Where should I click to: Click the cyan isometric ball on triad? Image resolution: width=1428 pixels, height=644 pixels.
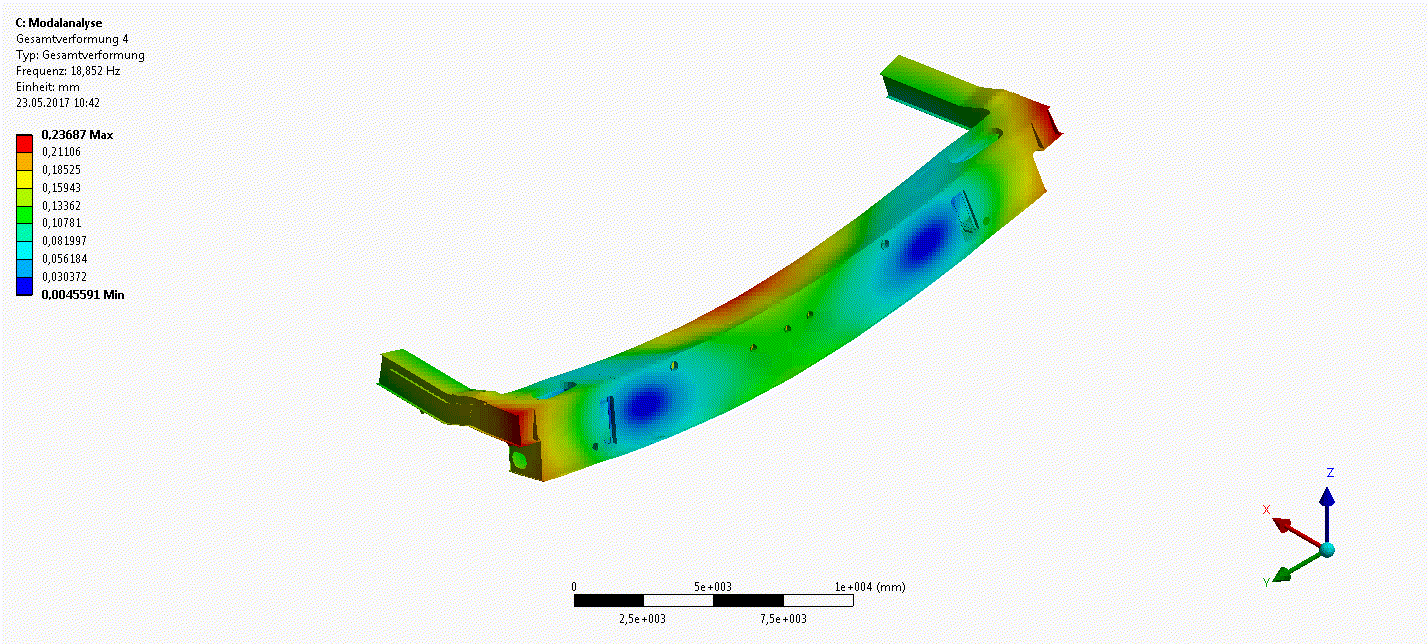click(x=1327, y=549)
